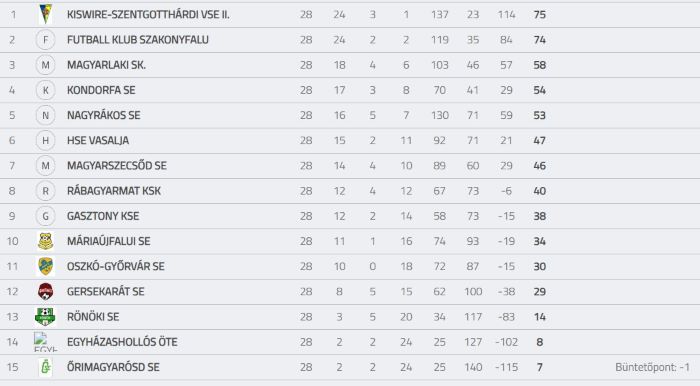Select the 75 points cell of Kiswire
This screenshot has width=700, height=386.
click(x=539, y=14)
